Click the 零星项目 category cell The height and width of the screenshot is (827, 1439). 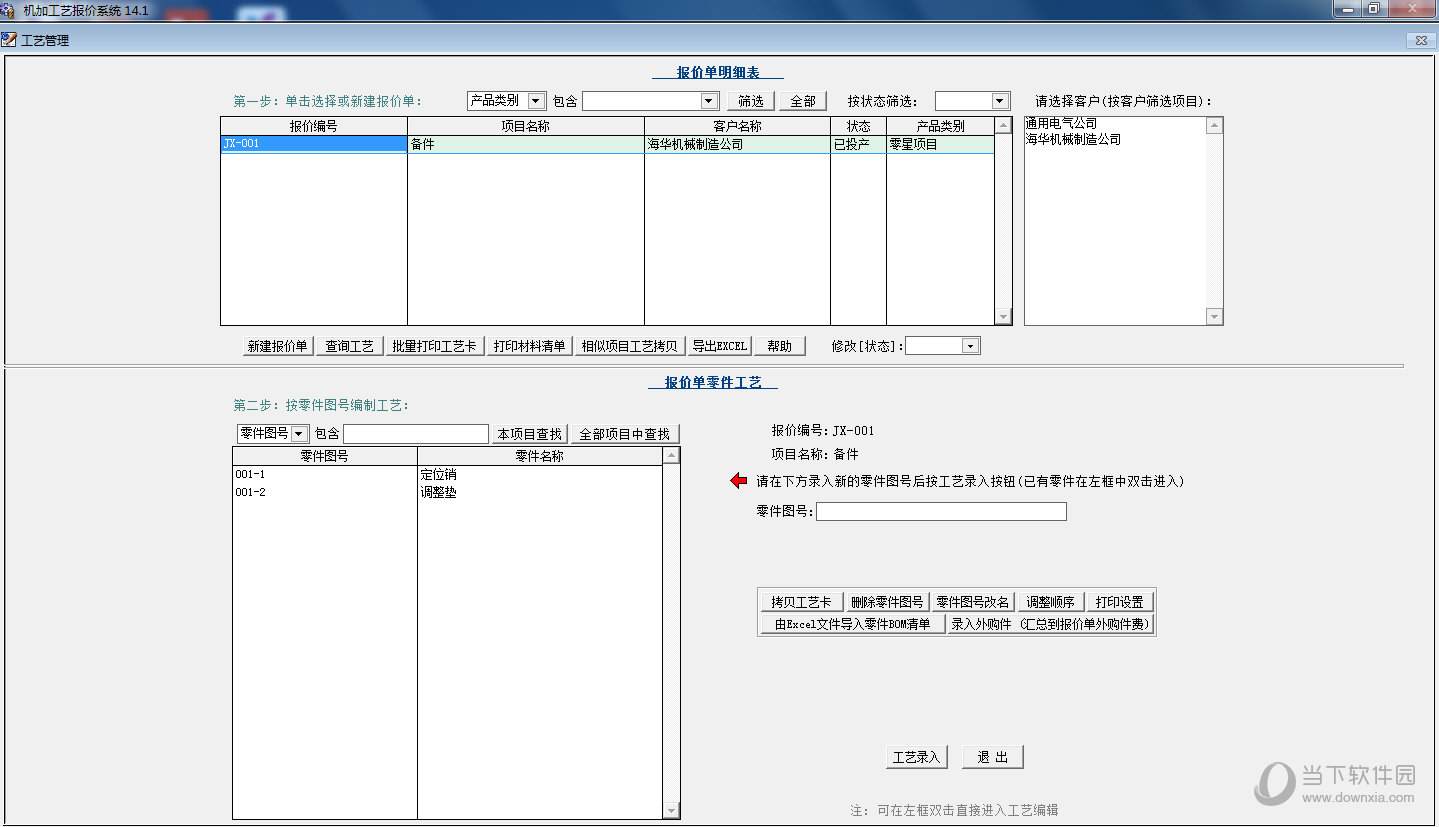[x=940, y=144]
